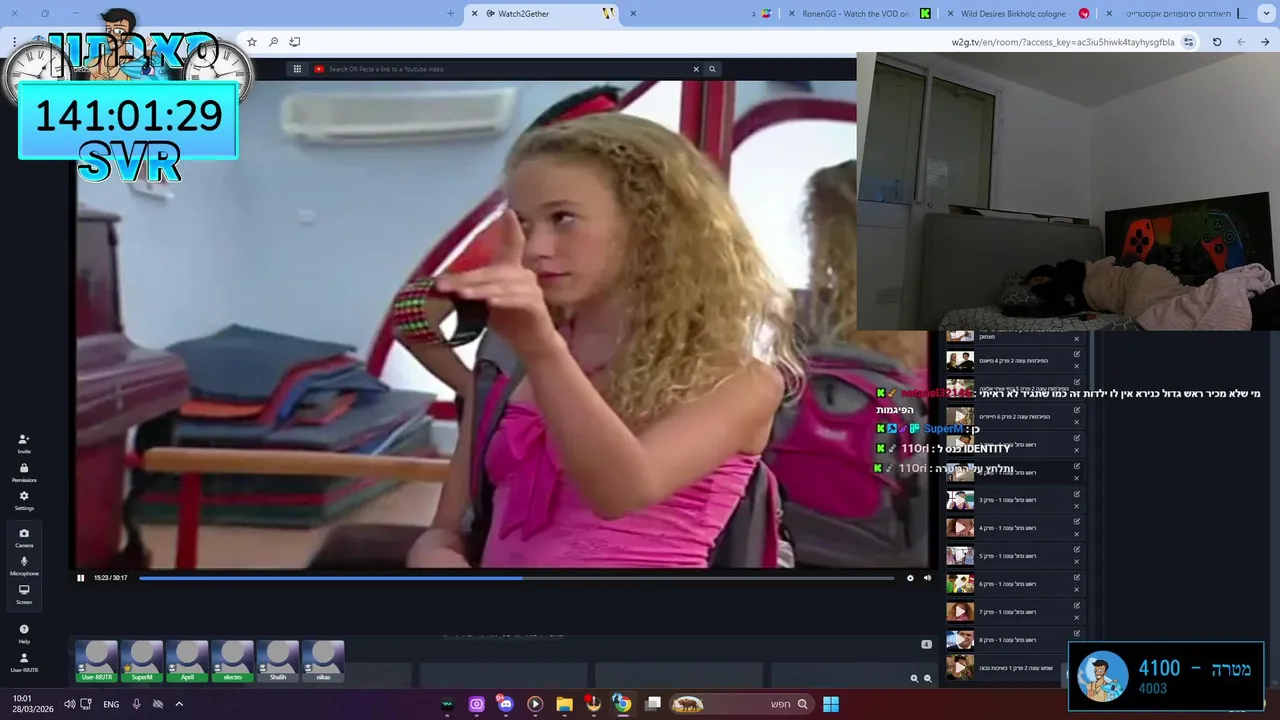The width and height of the screenshot is (1280, 720).
Task: Reload the w2g.tv page
Action: (x=1217, y=42)
